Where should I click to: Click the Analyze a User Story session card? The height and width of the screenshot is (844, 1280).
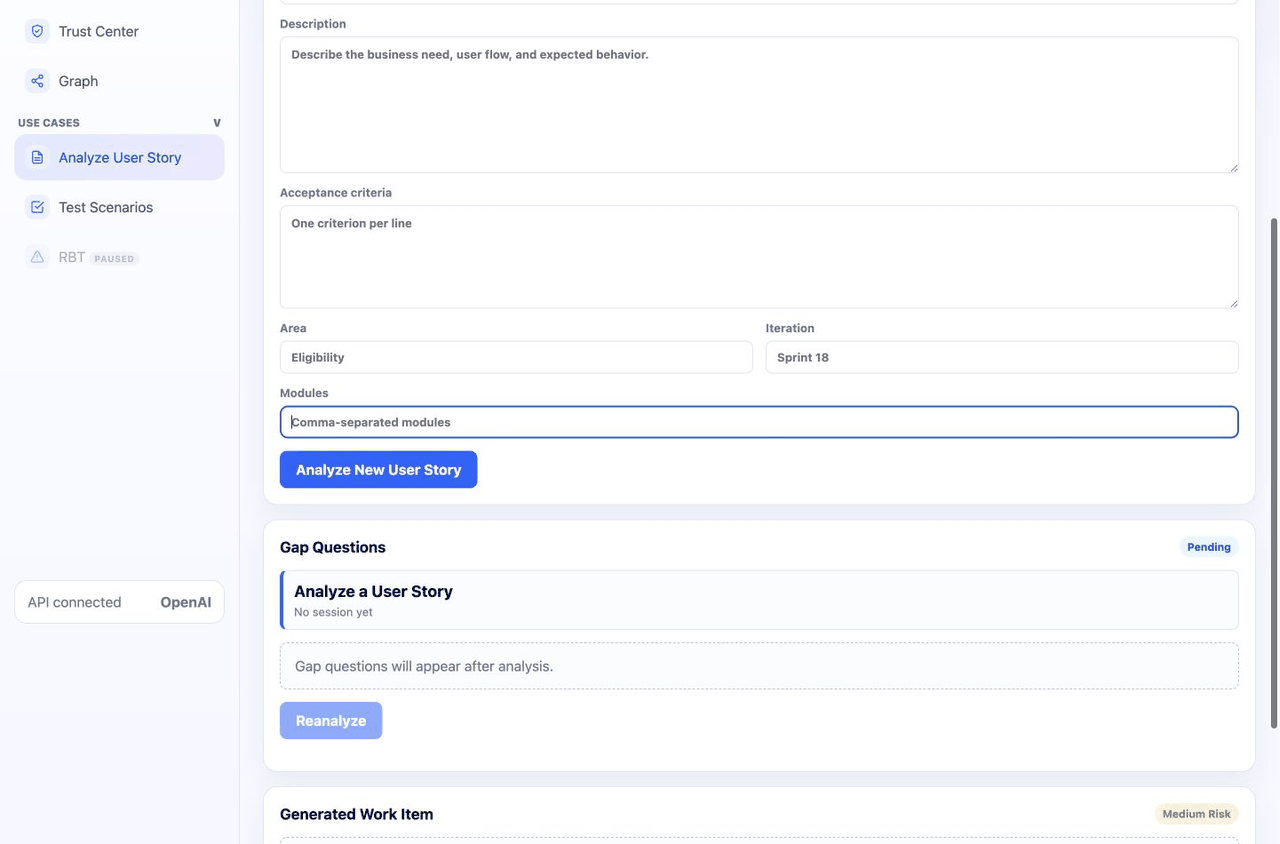(x=759, y=600)
